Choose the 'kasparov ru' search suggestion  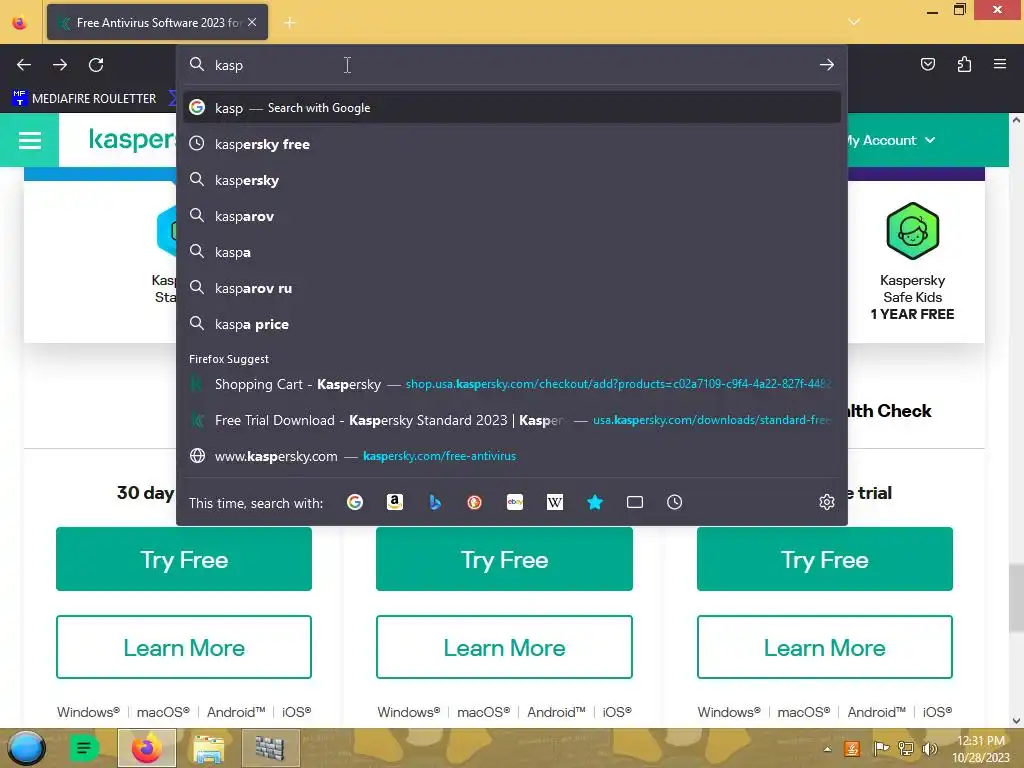(512, 288)
